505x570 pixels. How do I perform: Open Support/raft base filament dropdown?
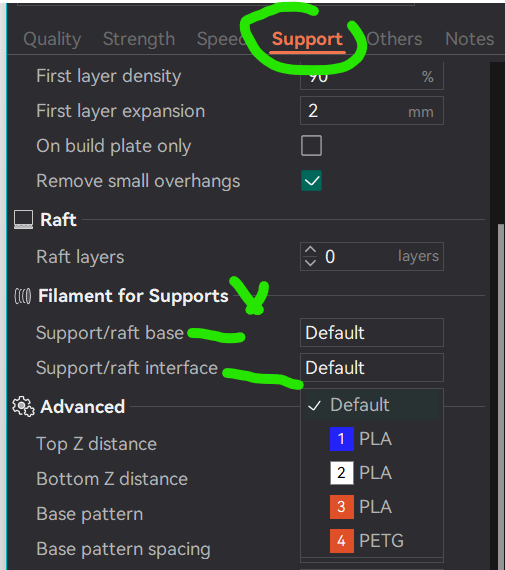click(x=372, y=333)
